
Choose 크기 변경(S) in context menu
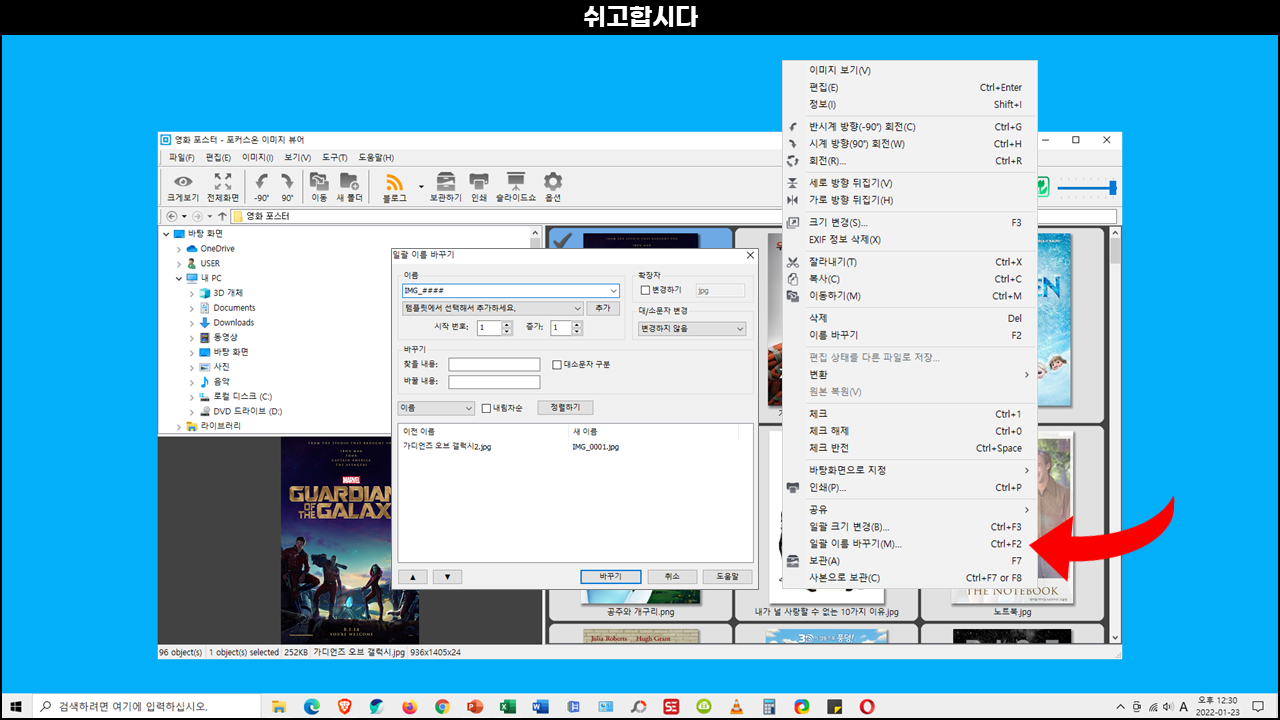(x=909, y=222)
